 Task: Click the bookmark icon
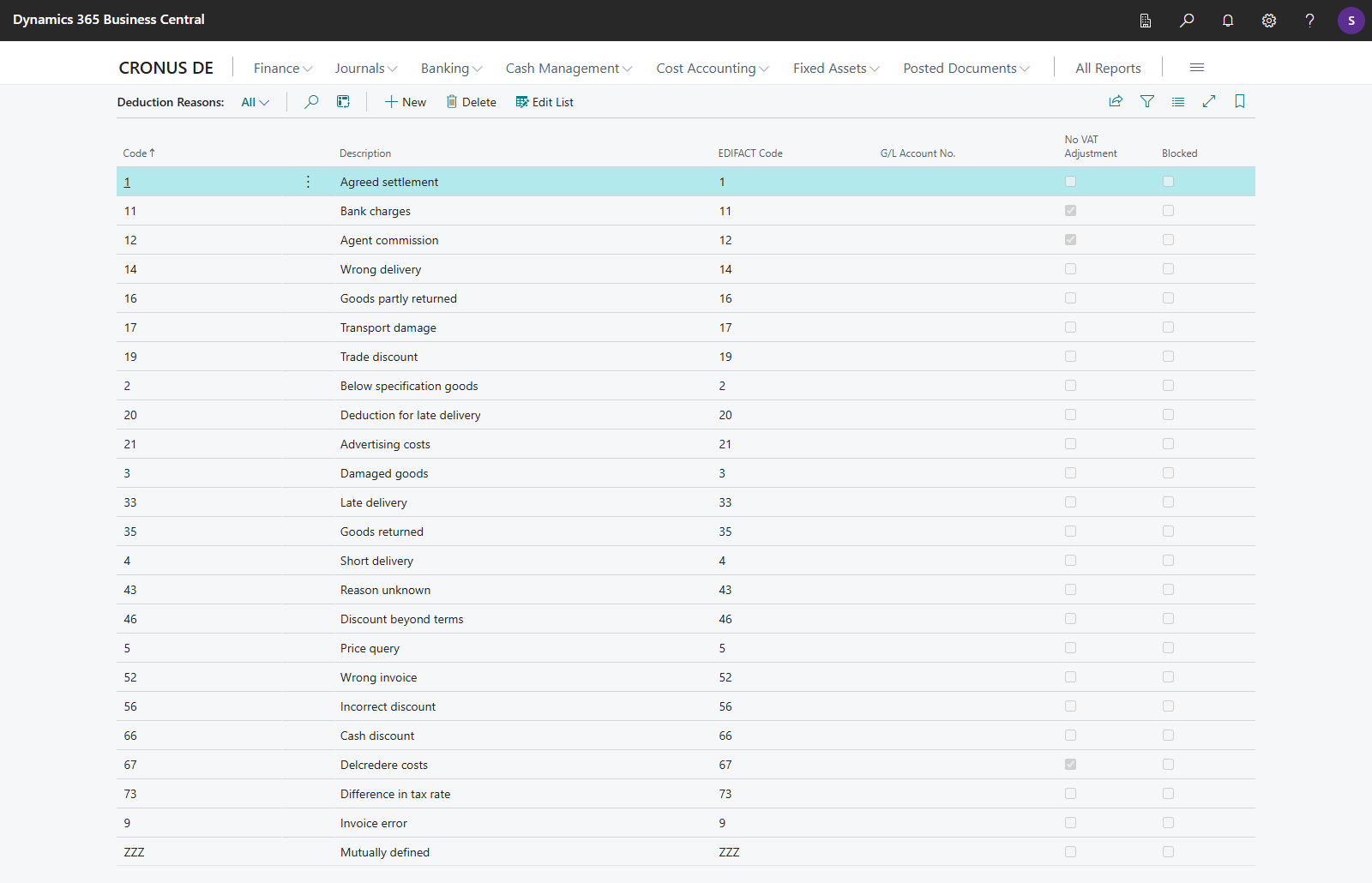1240,101
